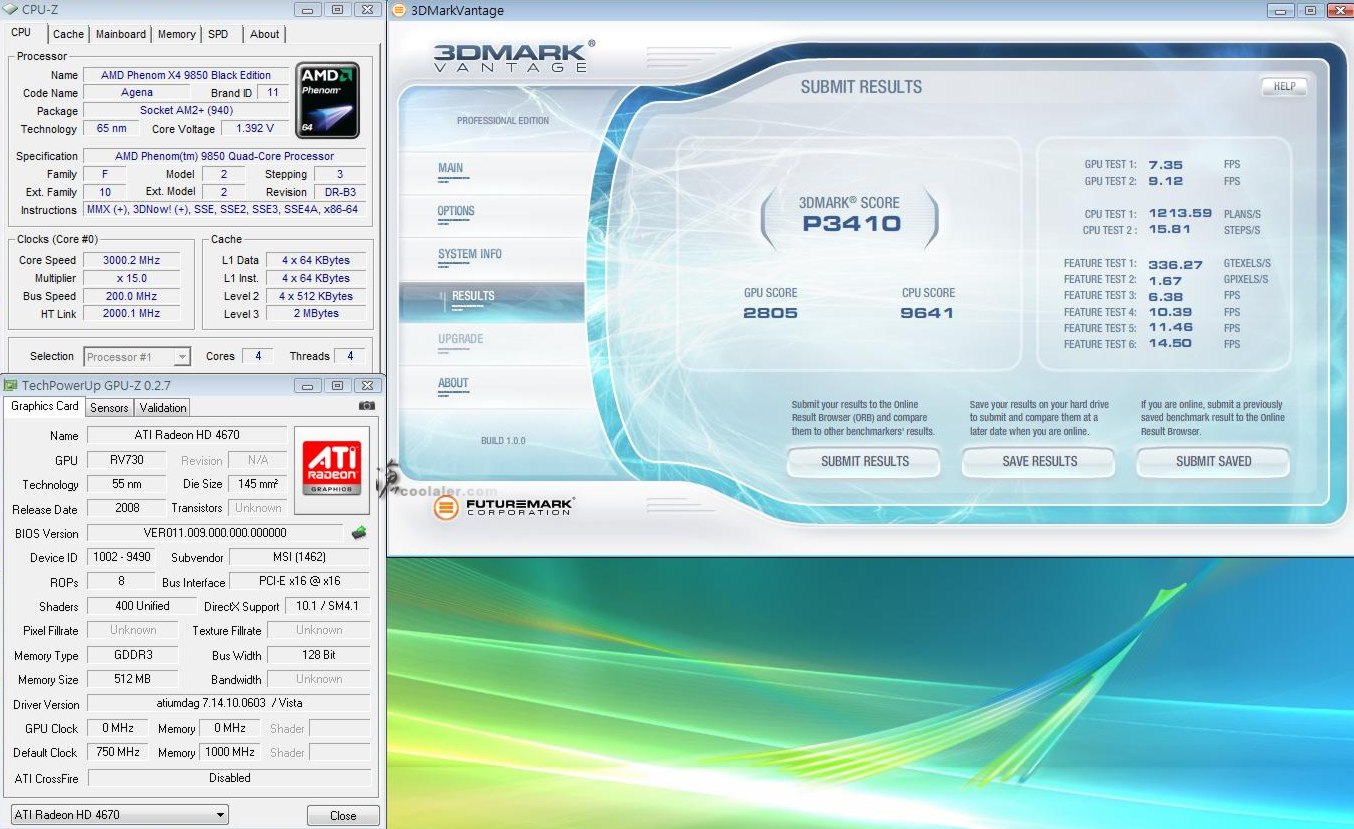Switch to the Mainboard tab in CPU-Z
This screenshot has width=1354, height=829.
point(121,34)
